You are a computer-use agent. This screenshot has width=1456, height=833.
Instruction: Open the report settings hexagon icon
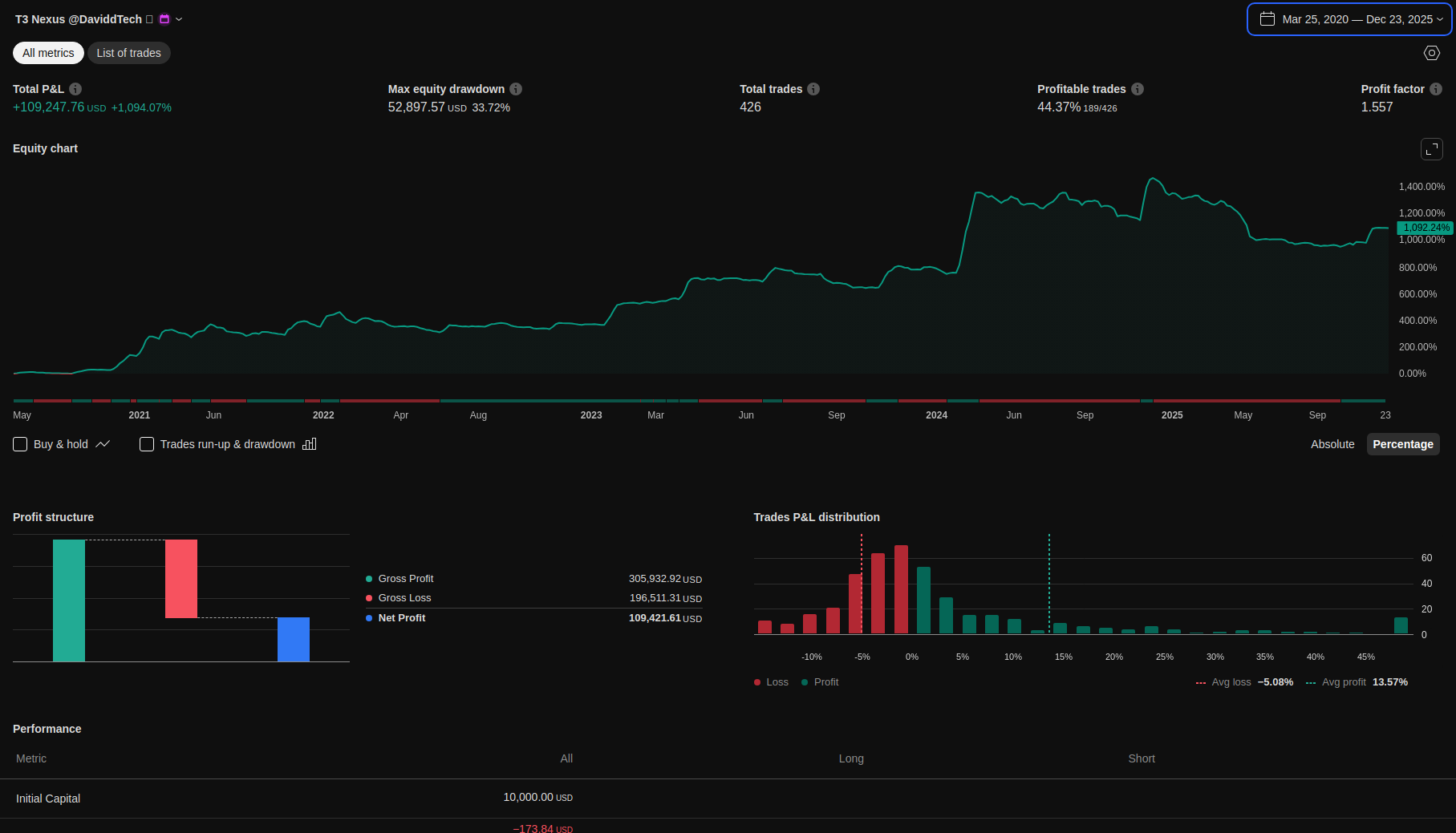(1431, 53)
